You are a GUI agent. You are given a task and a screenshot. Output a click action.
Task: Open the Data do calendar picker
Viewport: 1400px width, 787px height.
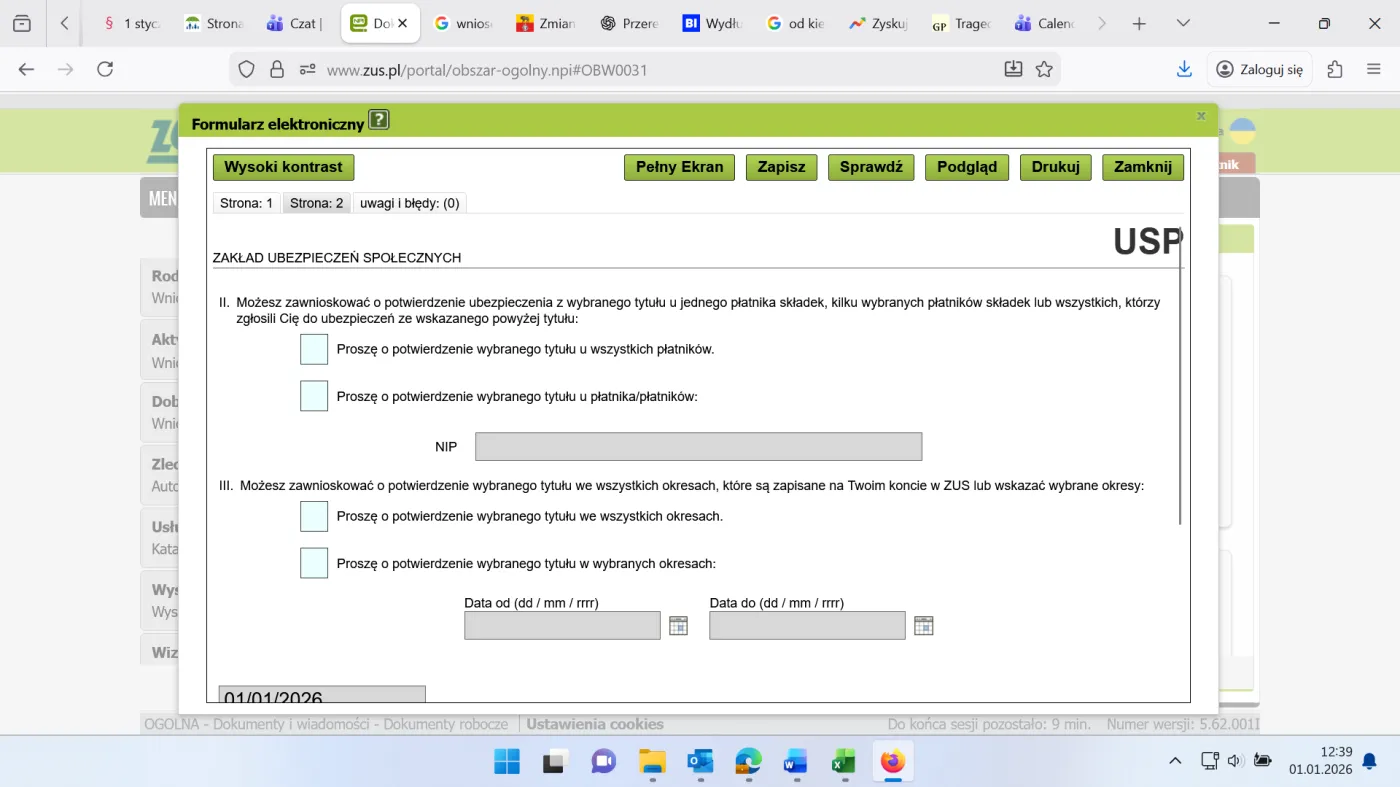tap(923, 626)
